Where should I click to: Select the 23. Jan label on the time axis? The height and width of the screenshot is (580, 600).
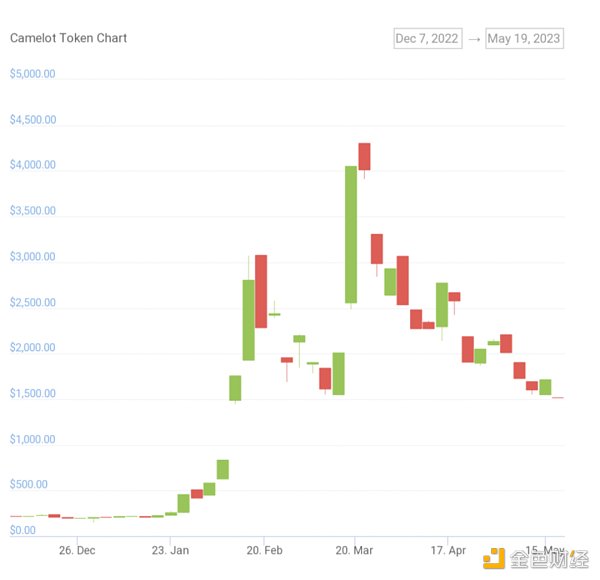pyautogui.click(x=169, y=550)
